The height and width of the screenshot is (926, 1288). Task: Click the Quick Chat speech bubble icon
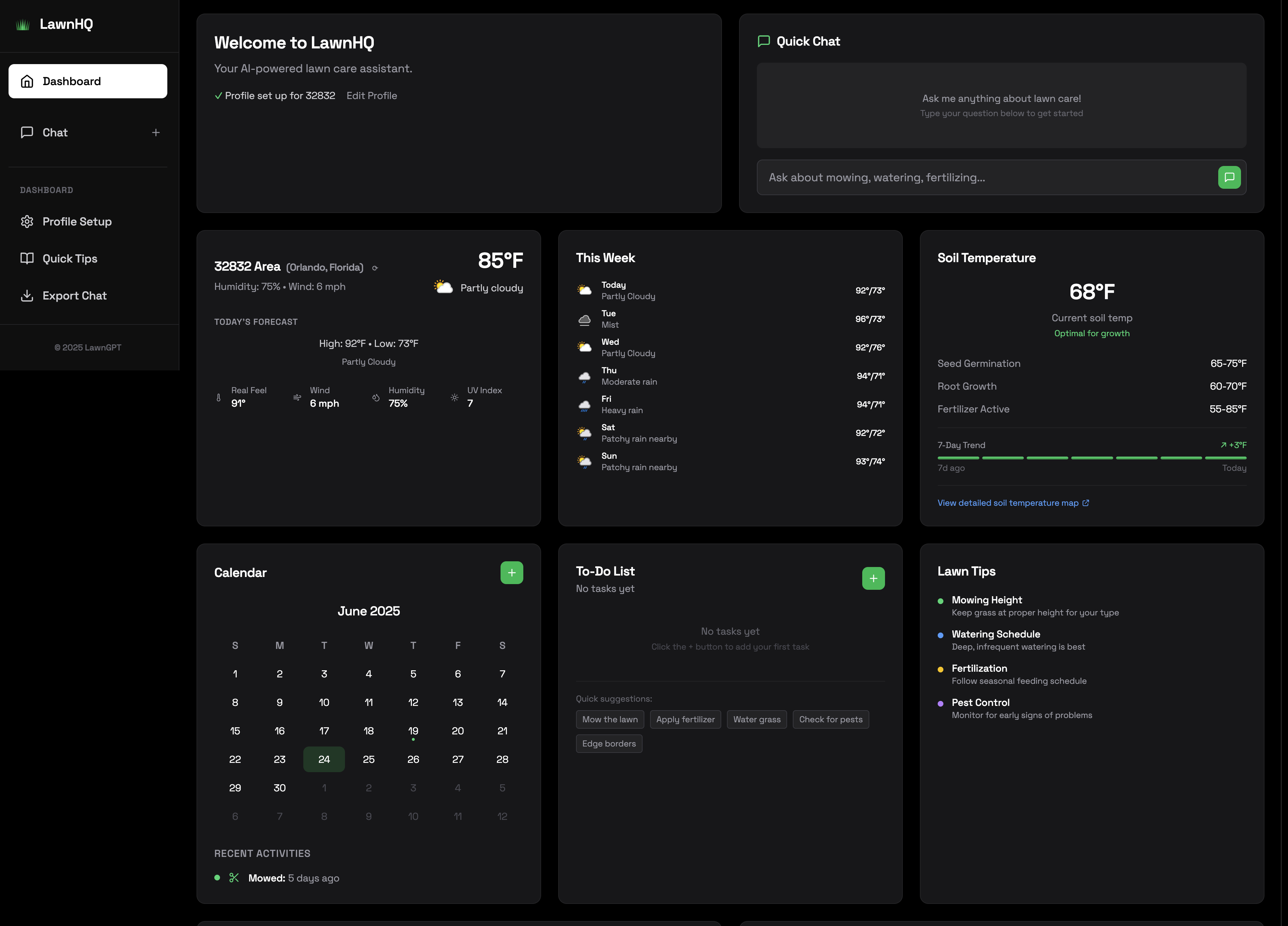click(763, 41)
